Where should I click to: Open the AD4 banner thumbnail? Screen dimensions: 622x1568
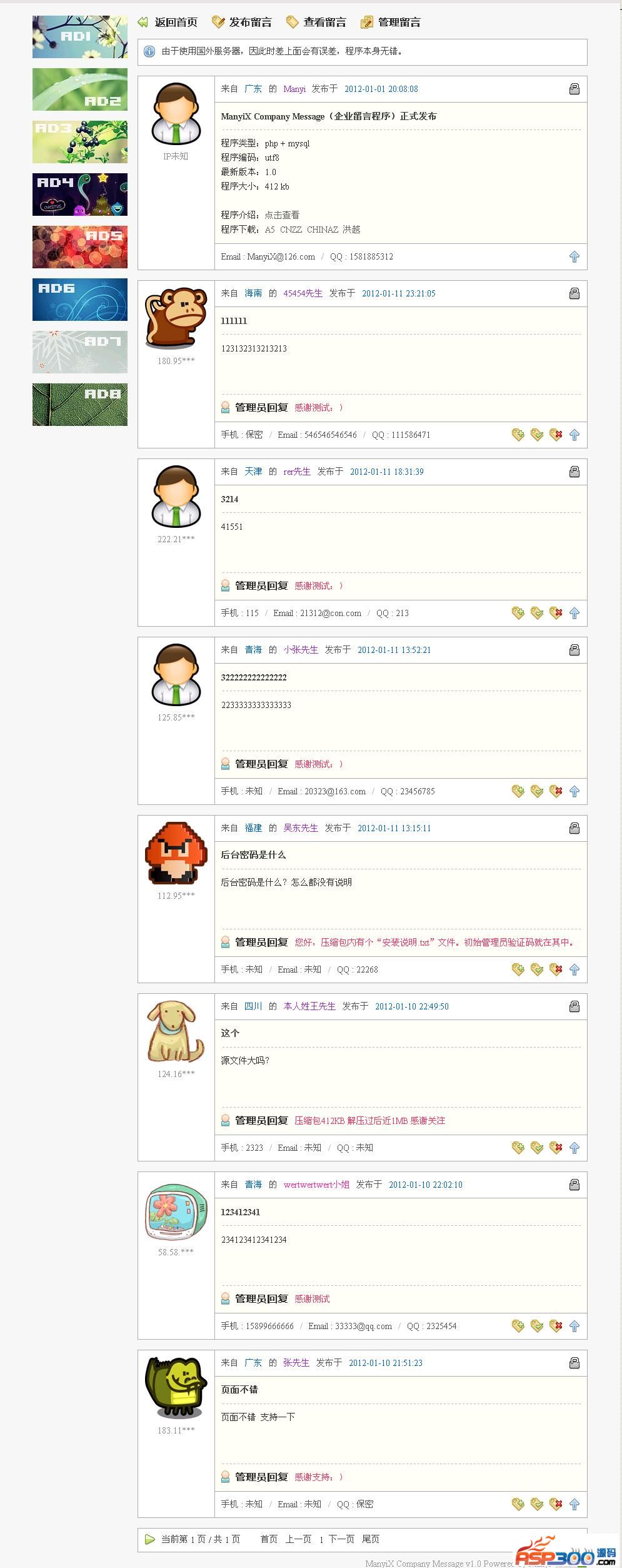click(x=80, y=195)
